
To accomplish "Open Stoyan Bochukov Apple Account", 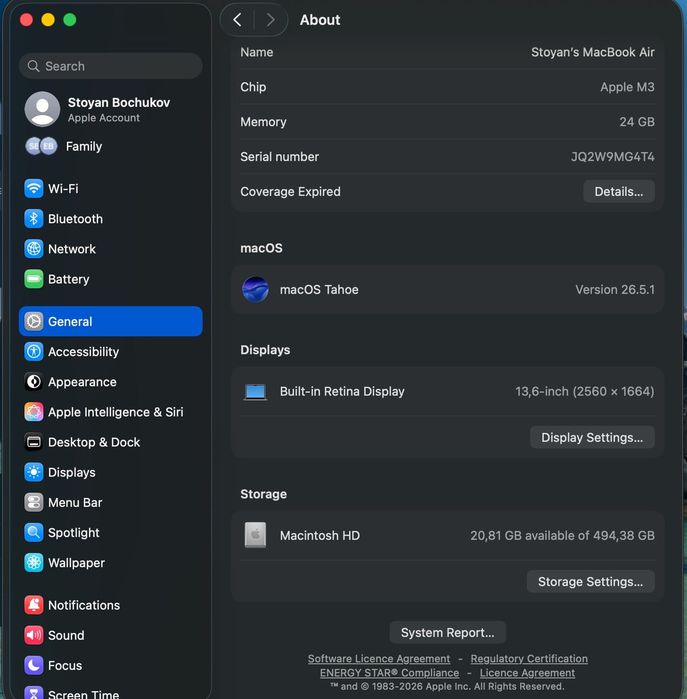I will pos(111,109).
